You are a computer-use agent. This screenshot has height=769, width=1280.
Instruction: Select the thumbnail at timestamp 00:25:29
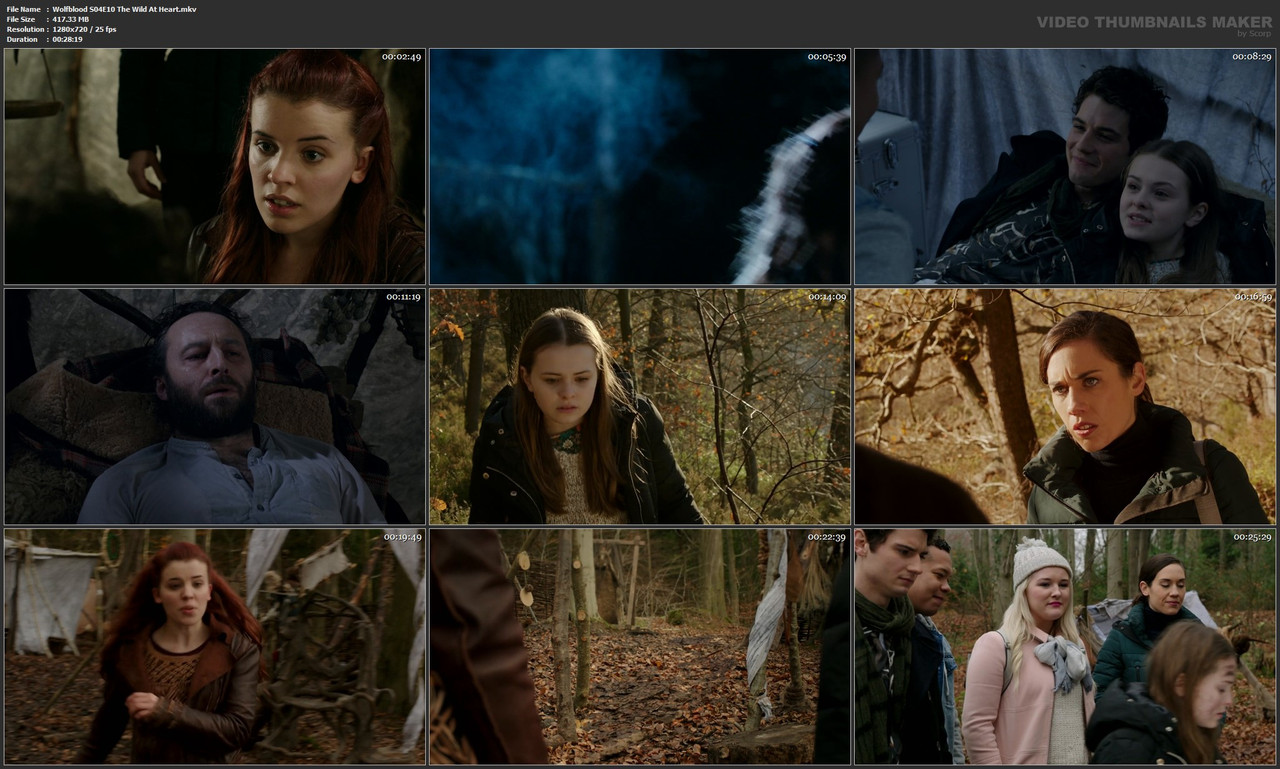tap(1065, 646)
